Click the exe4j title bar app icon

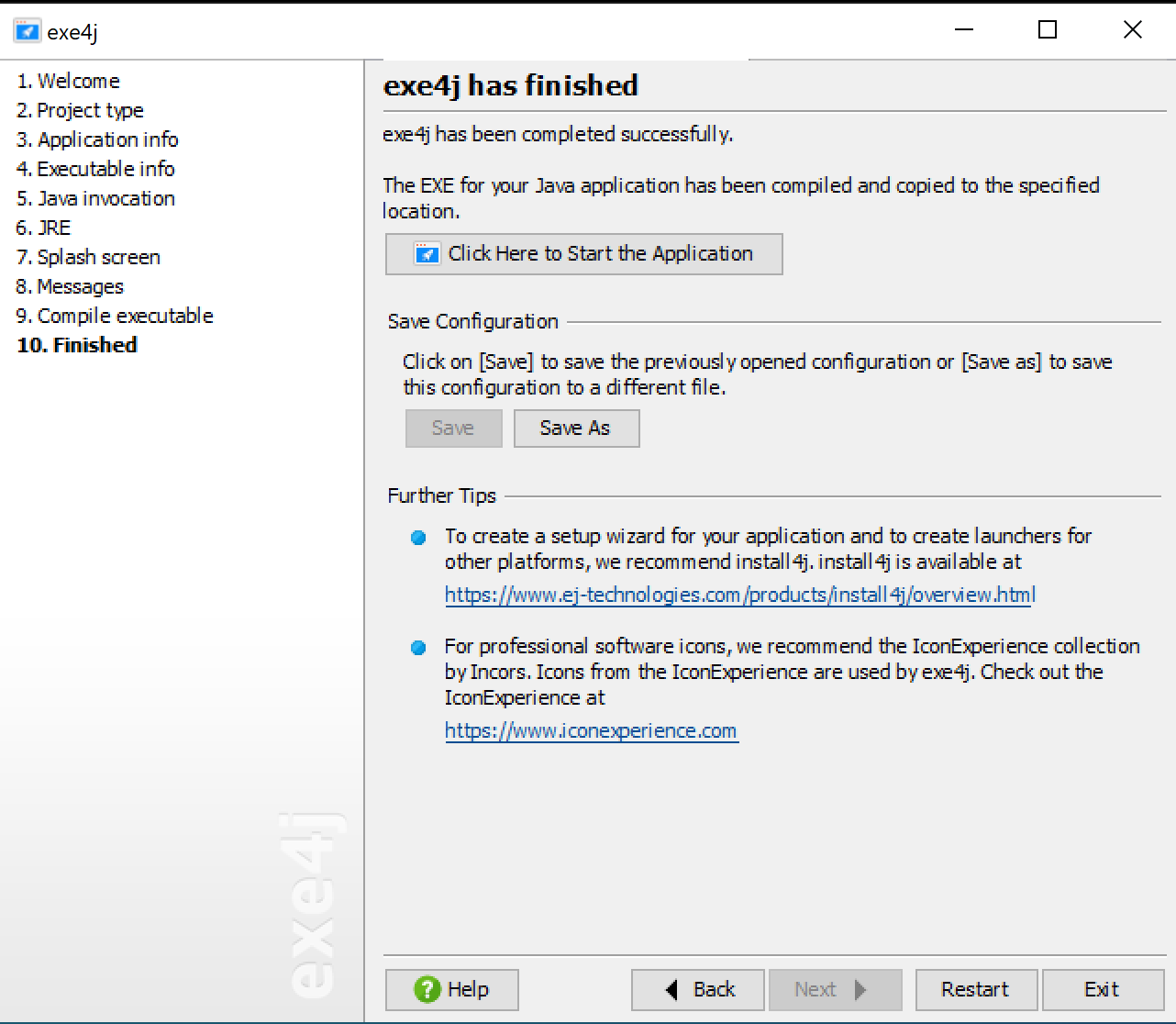[27, 31]
